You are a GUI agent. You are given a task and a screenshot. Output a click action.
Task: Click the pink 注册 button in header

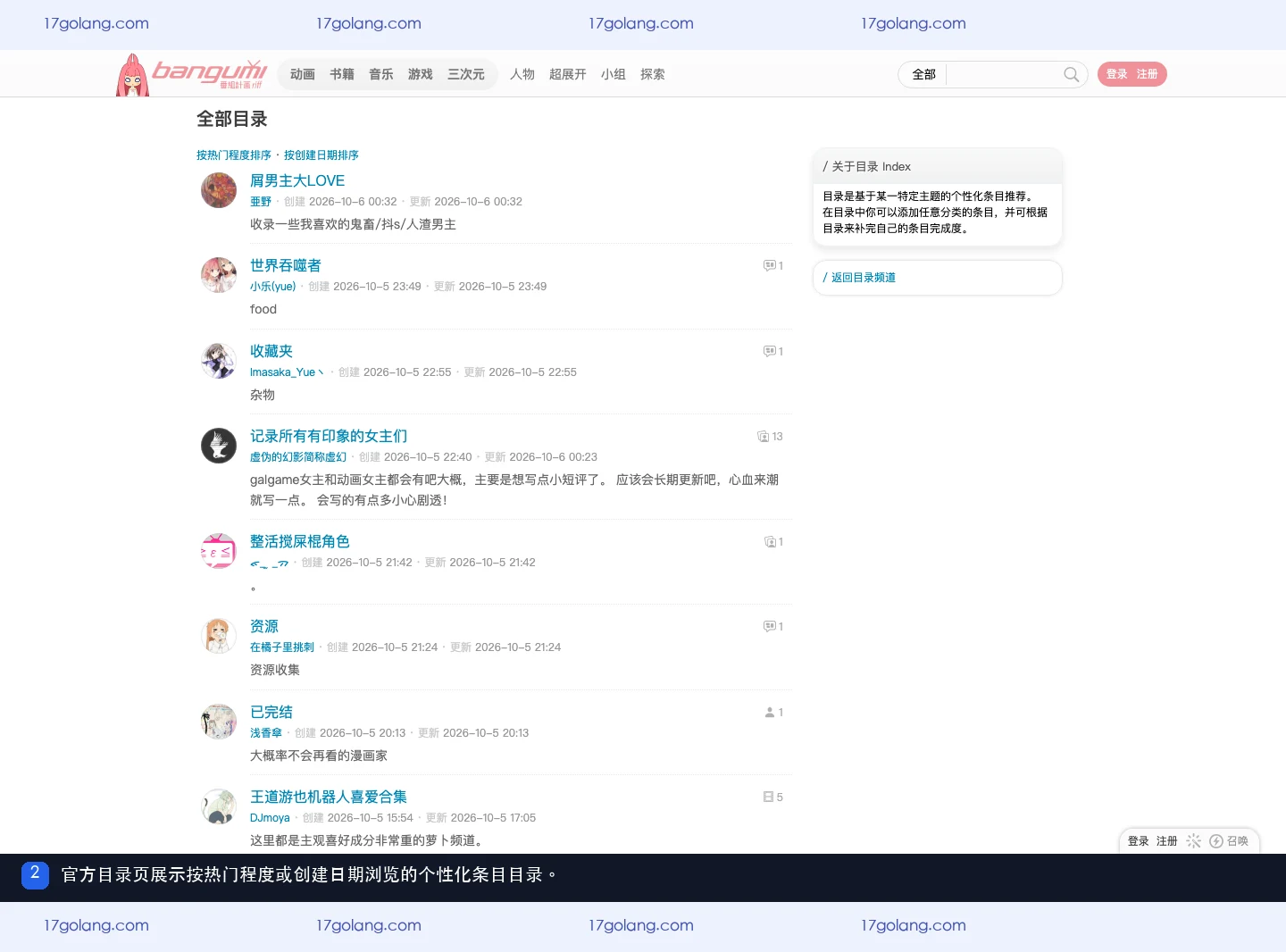1148,74
